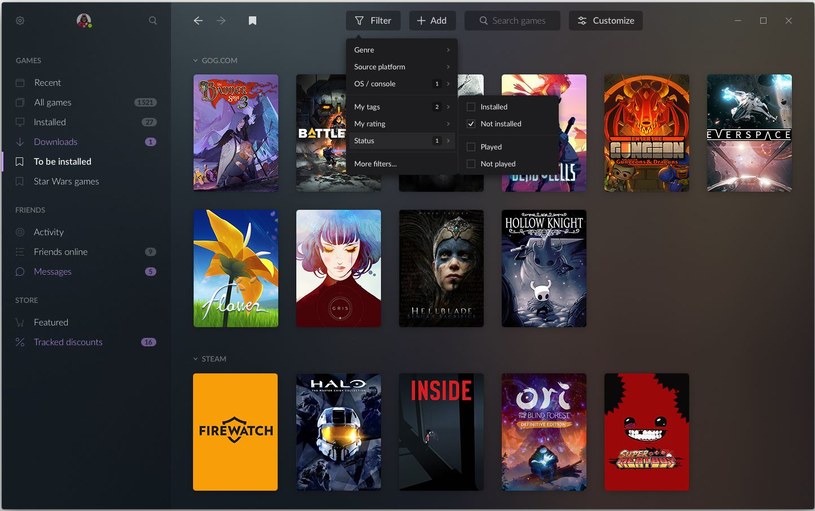
Task: Open the Featured store page
Action: coord(51,323)
